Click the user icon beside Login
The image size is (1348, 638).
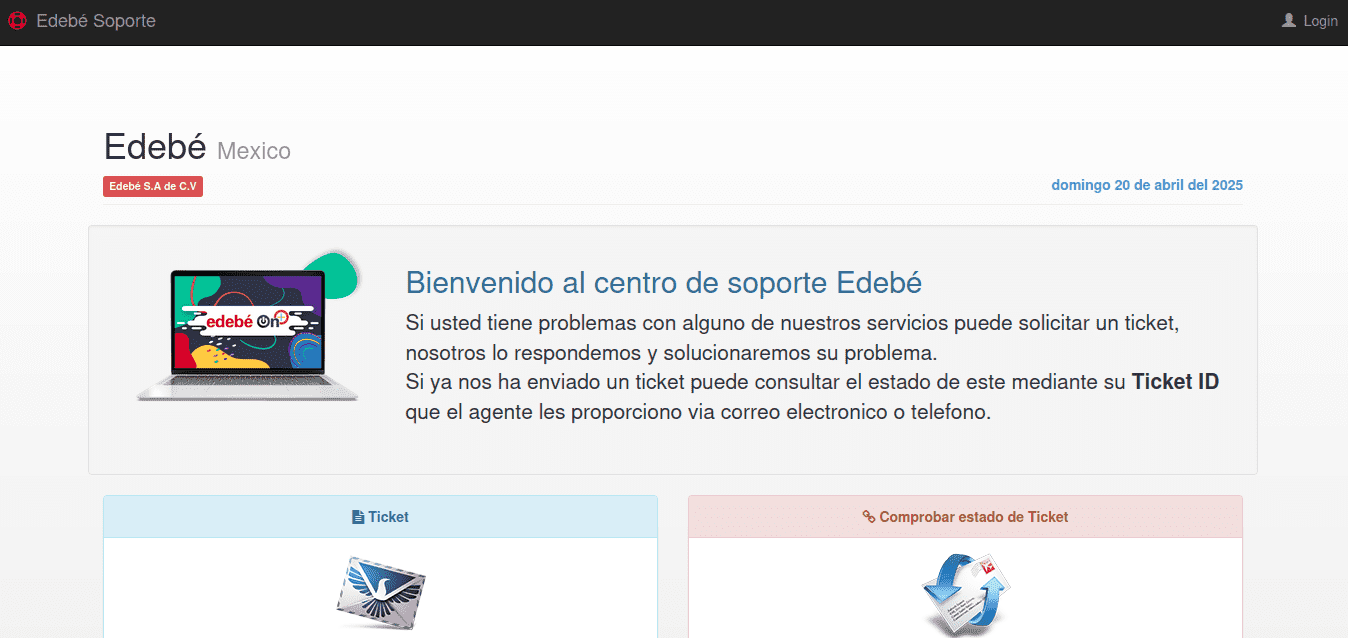[x=1289, y=20]
